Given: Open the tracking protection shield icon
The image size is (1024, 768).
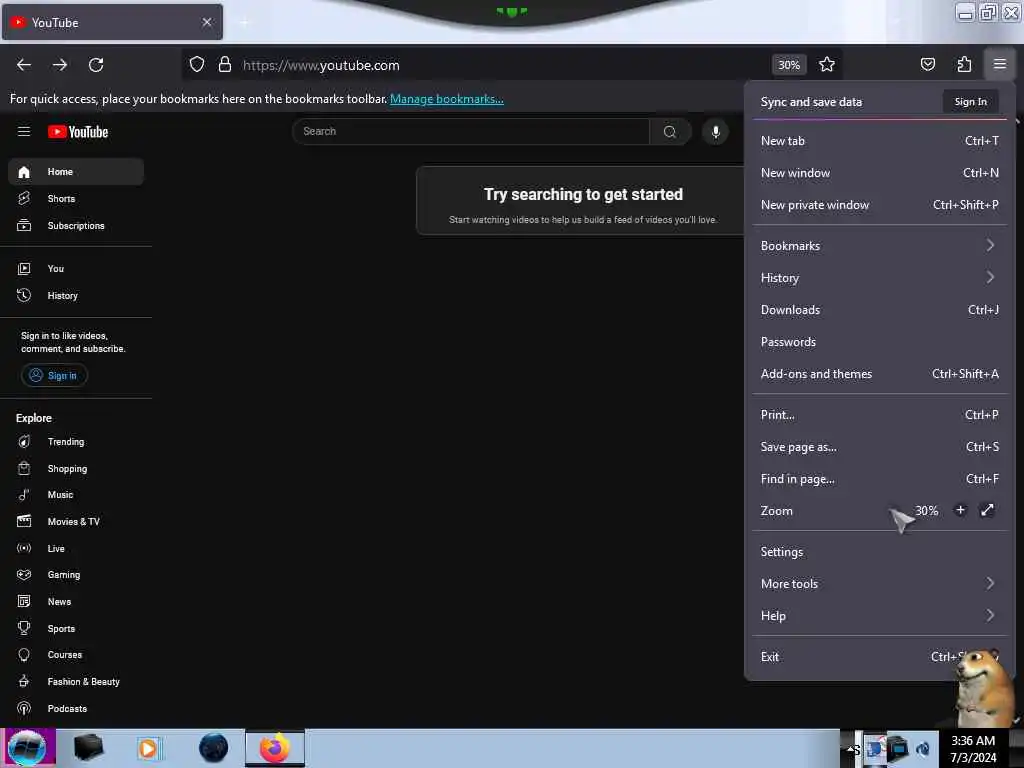Looking at the screenshot, I should coord(197,65).
